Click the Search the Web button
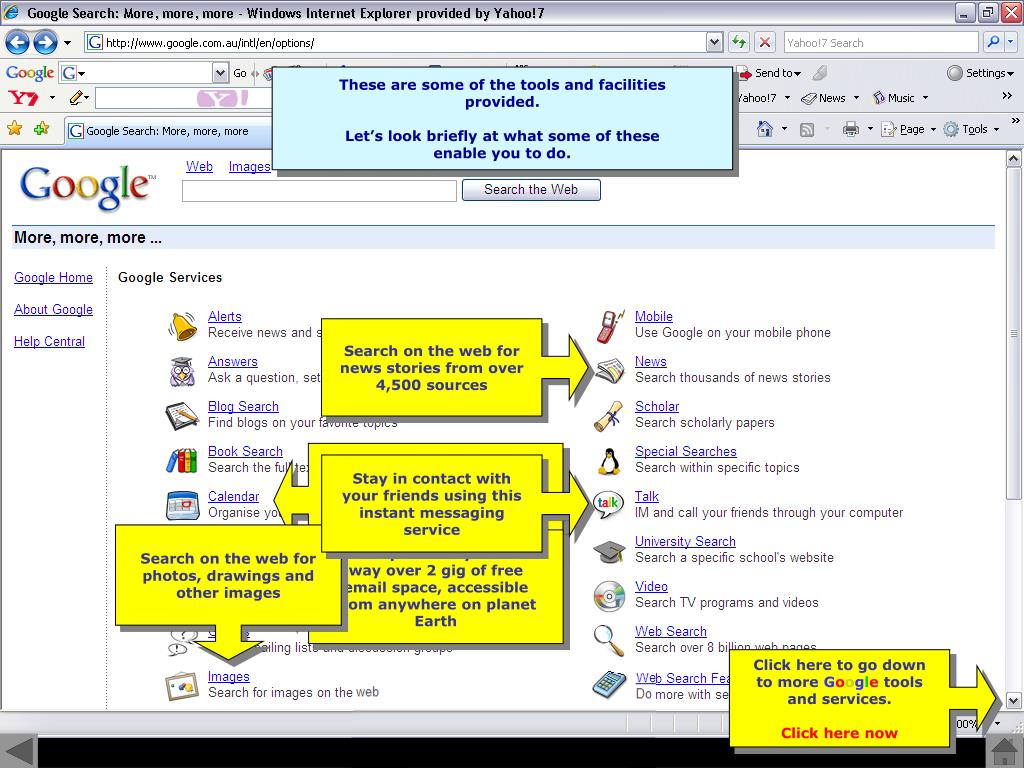Viewport: 1024px width, 768px height. [x=531, y=189]
